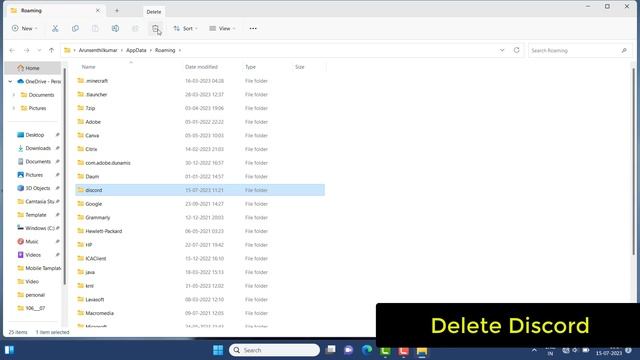Refresh the Roaming folder view
Screen dimensions: 640x360
[516, 50]
